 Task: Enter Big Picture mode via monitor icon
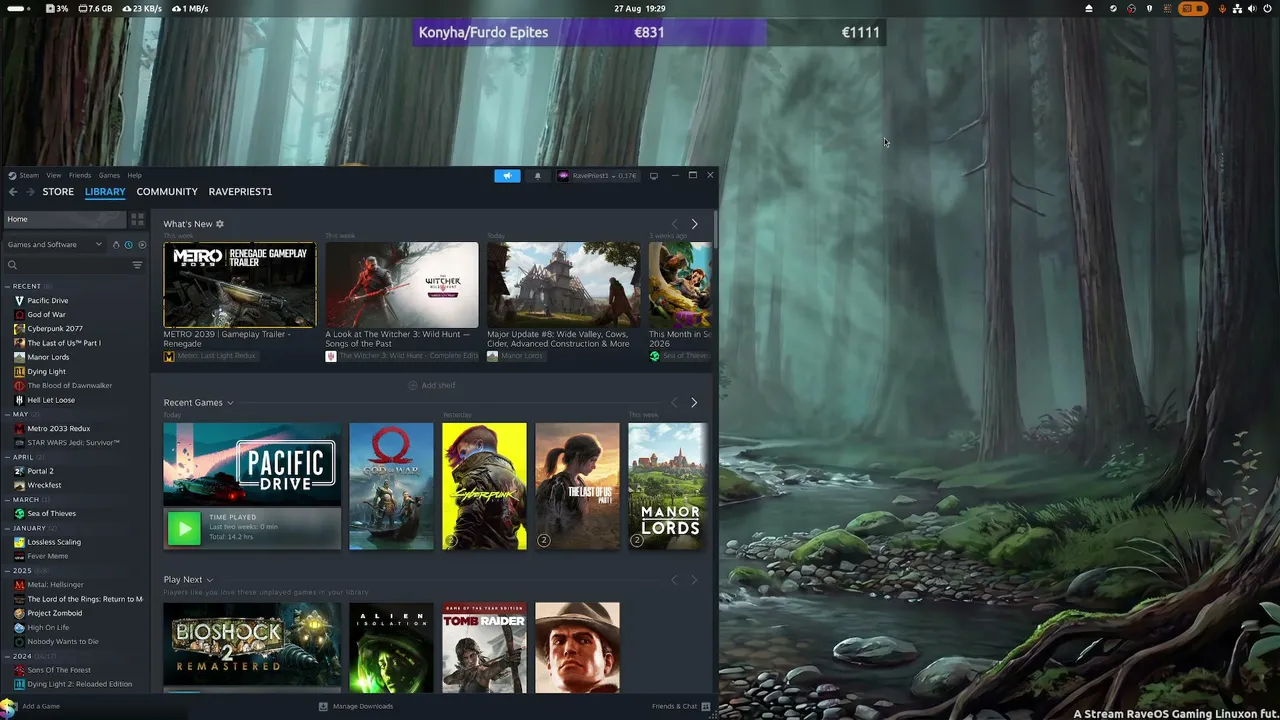pos(653,176)
